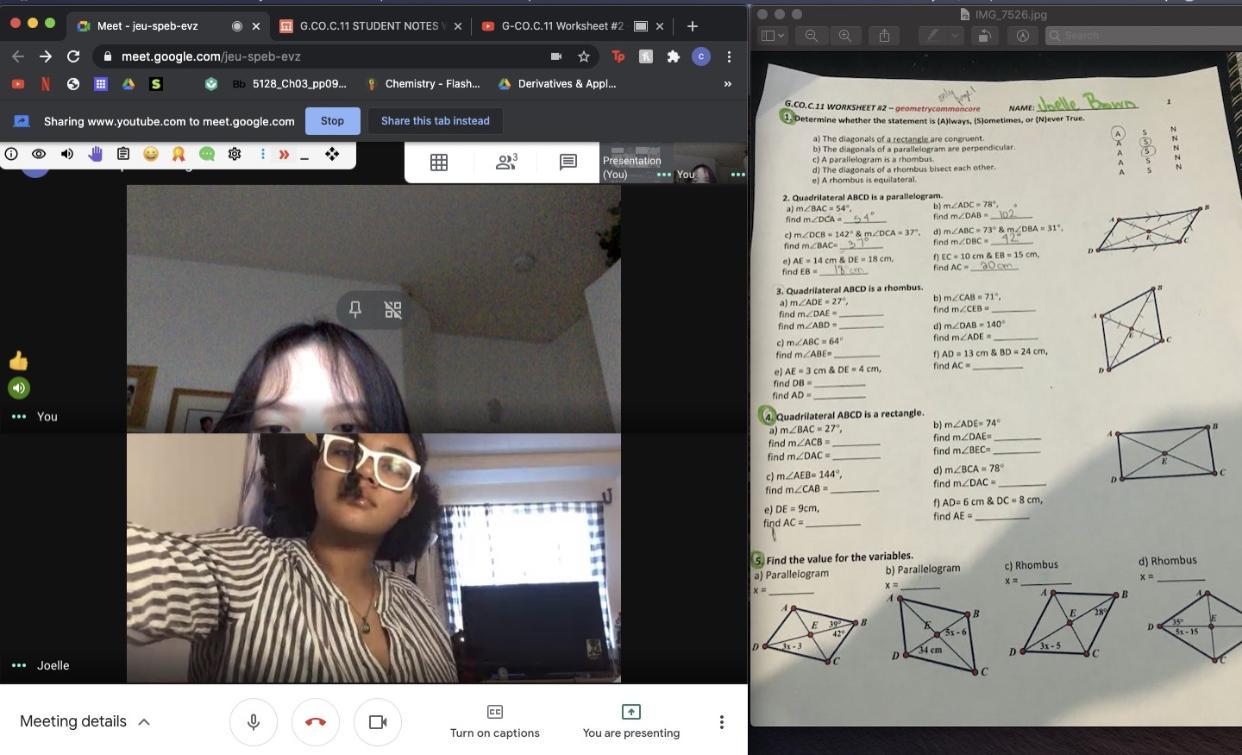The width and height of the screenshot is (1242, 755).
Task: Click Share this tab instead
Action: pos(435,121)
